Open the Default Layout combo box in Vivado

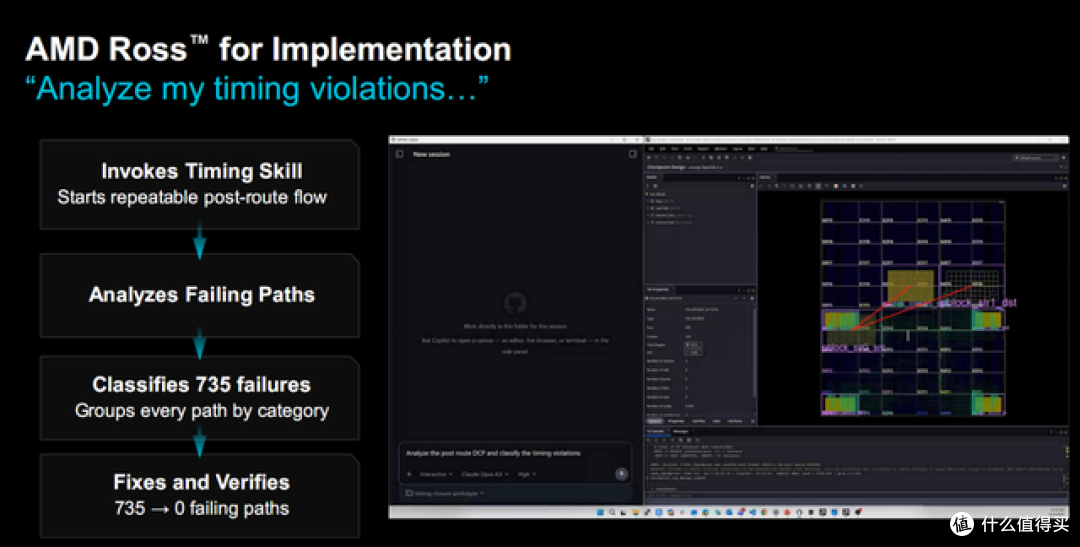coord(1036,158)
